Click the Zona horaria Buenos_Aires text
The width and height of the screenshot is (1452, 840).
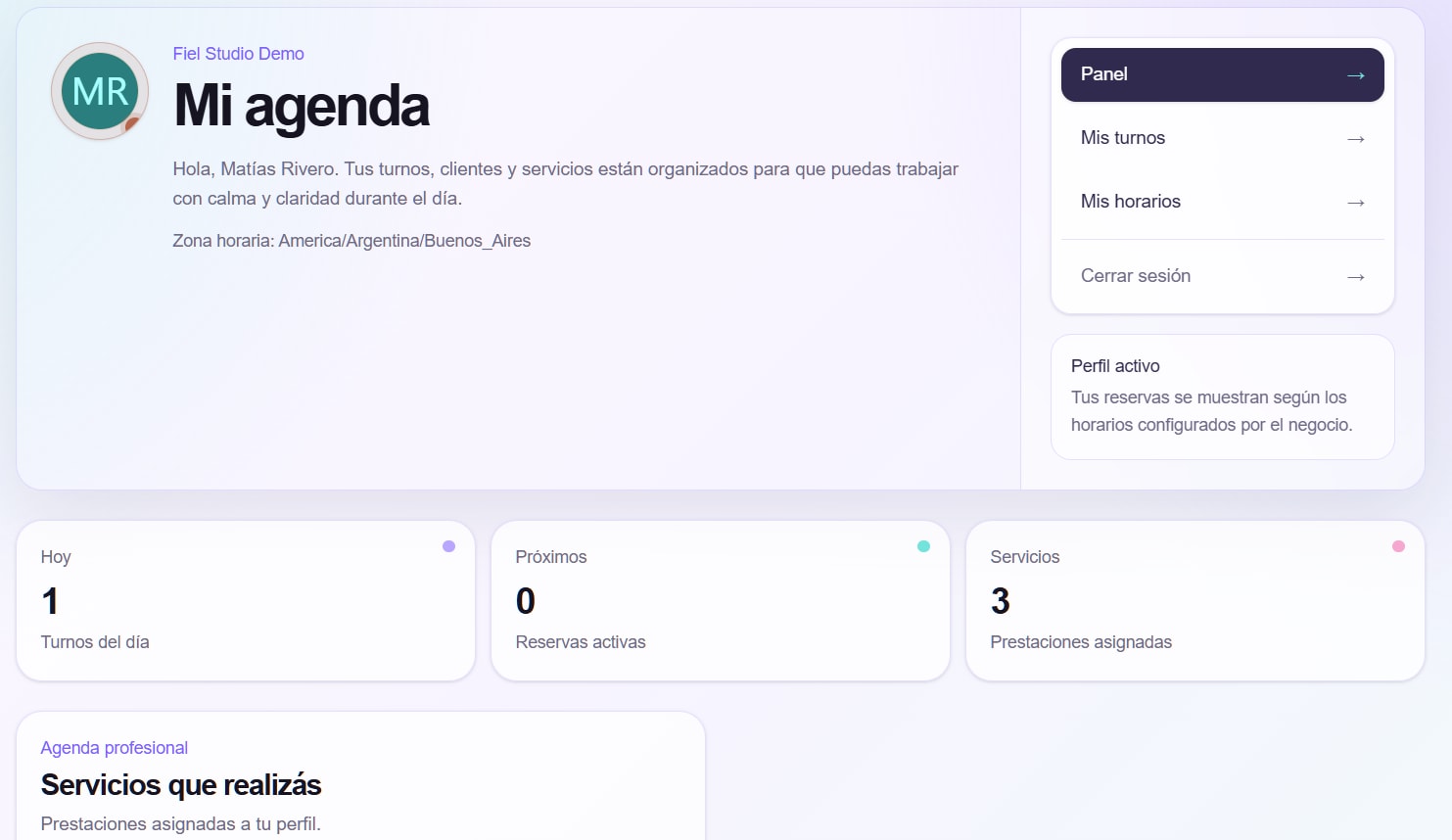coord(351,241)
